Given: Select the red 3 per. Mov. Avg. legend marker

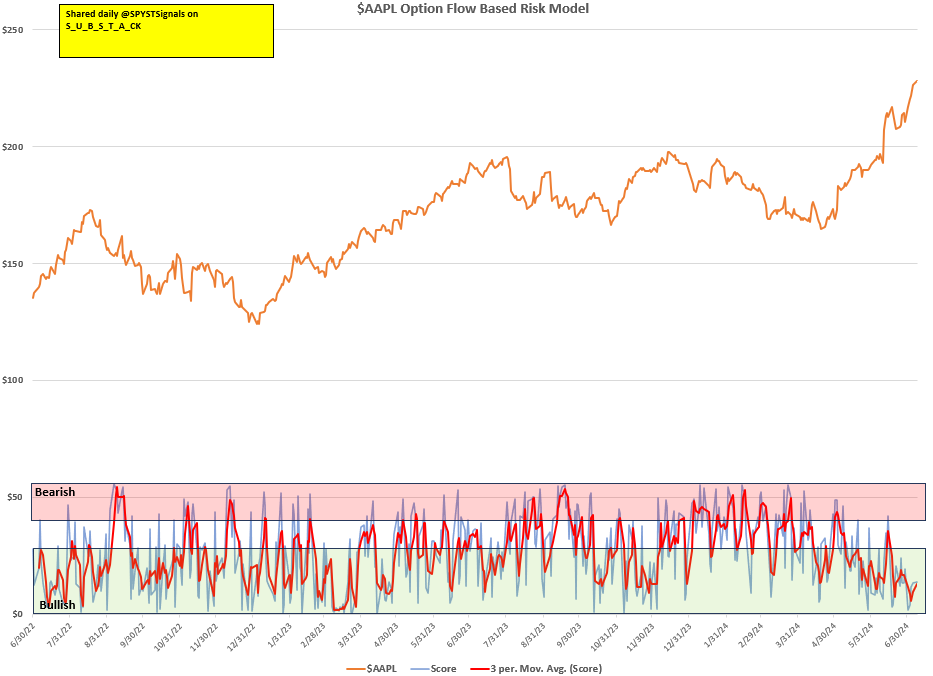Looking at the screenshot, I should coord(478,667).
